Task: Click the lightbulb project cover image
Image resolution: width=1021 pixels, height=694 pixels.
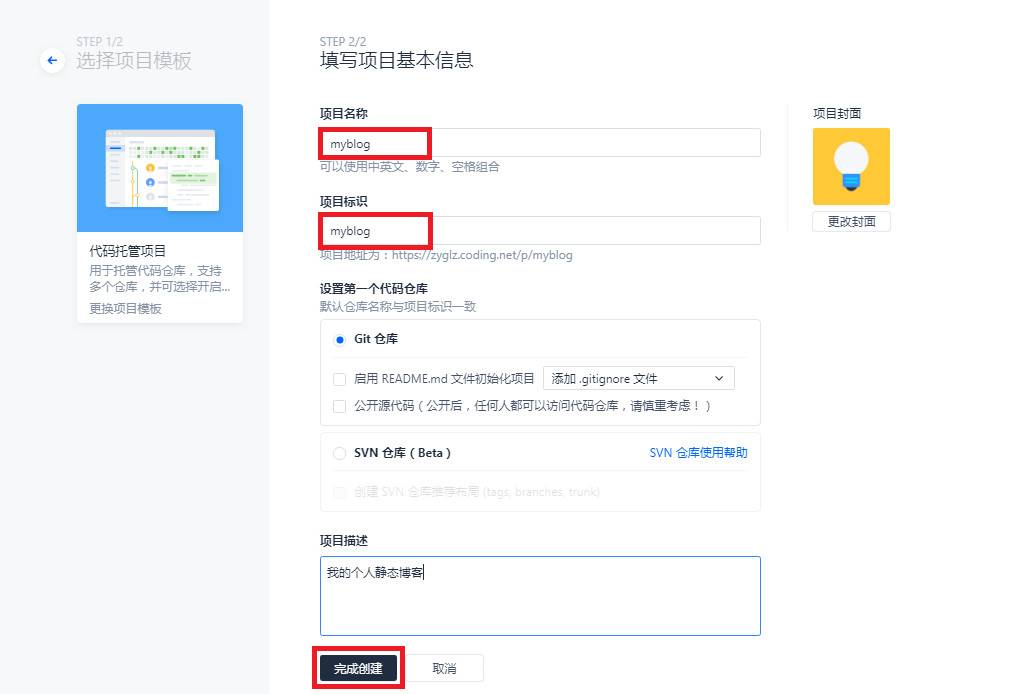Action: tap(851, 167)
